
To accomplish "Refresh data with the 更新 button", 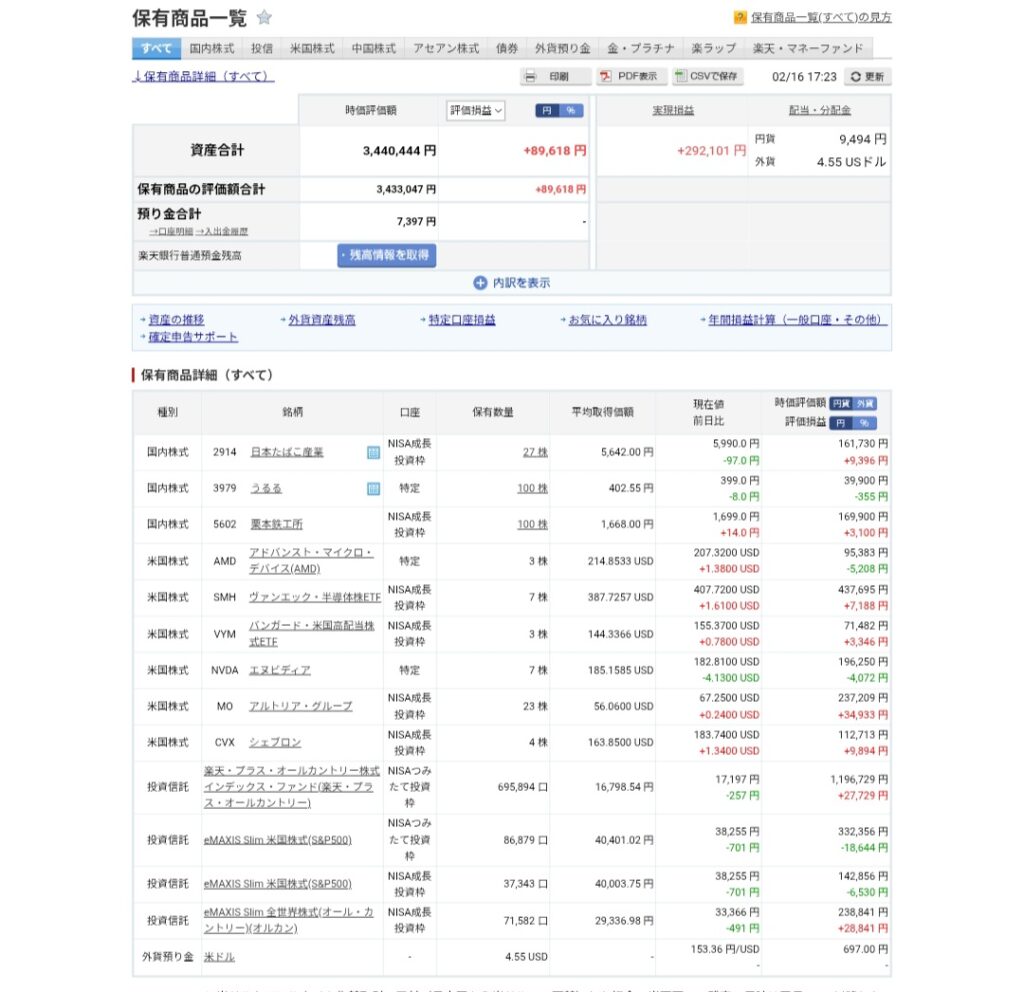I will coord(866,77).
